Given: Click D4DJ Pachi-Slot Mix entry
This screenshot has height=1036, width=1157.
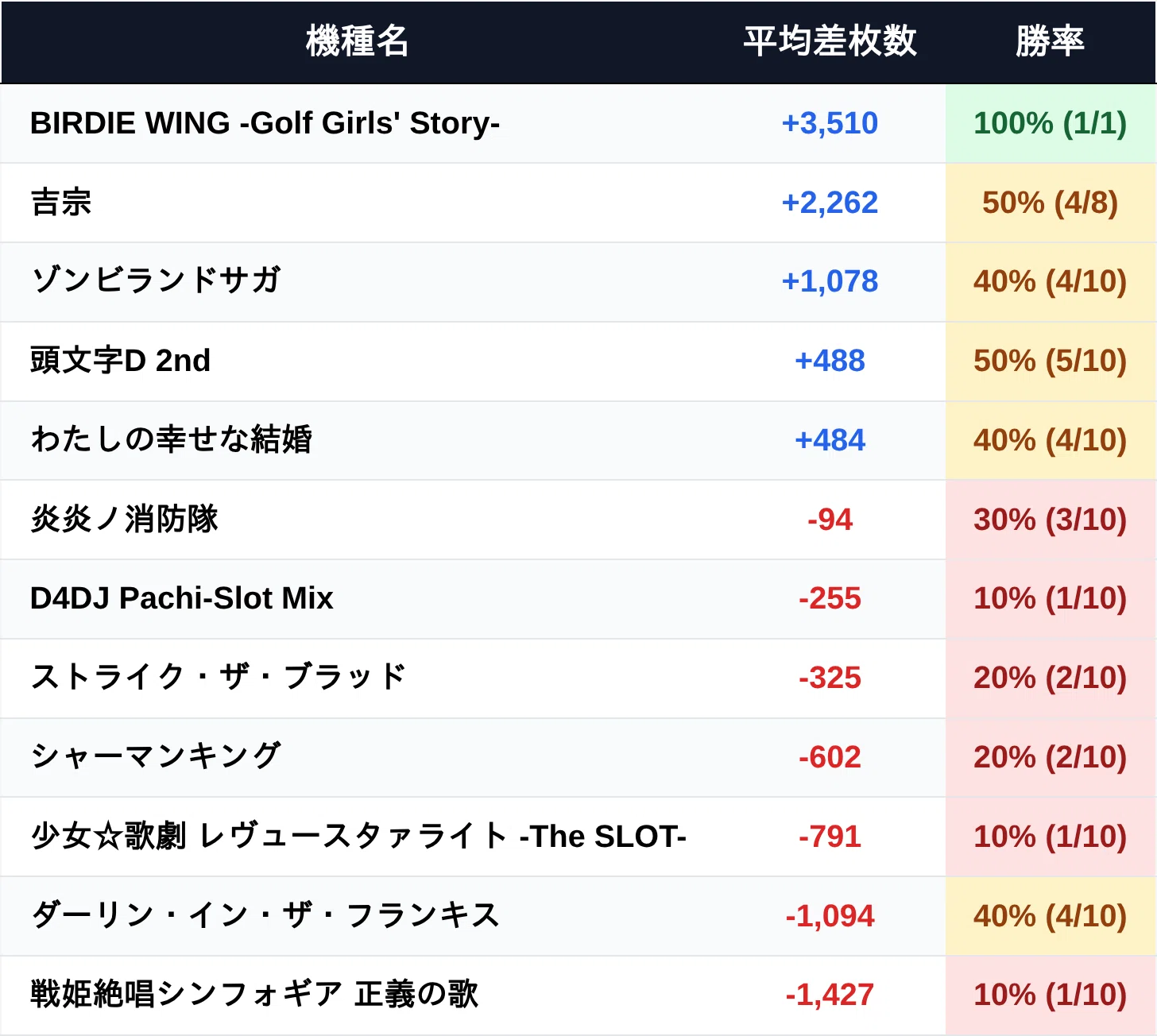Looking at the screenshot, I should (181, 598).
